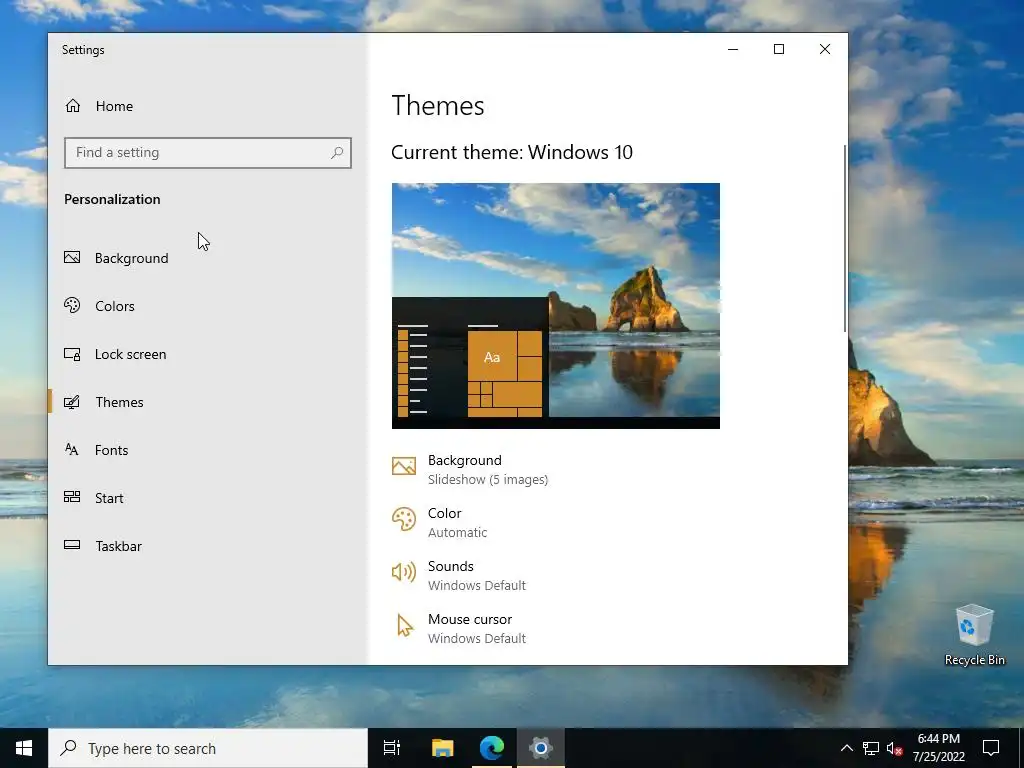
Task: Open the Lock screen settings page
Action: (x=208, y=354)
